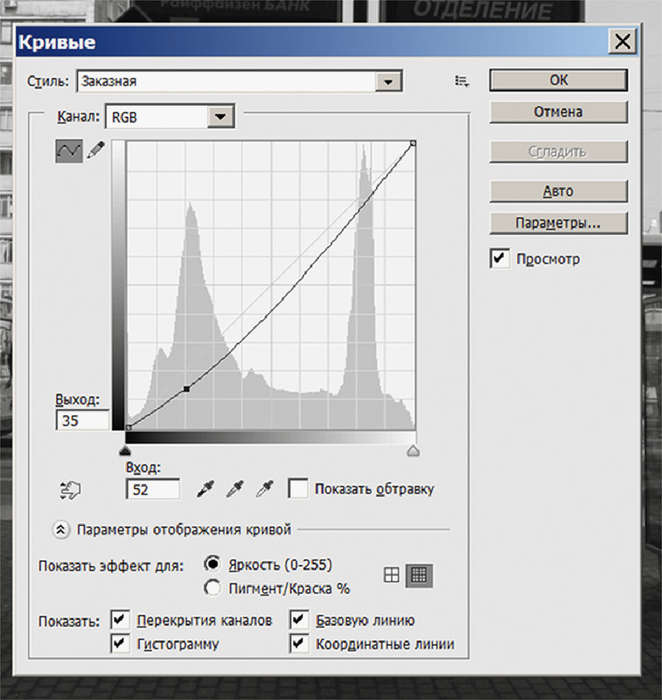Viewport: 662px width, 700px height.
Task: Pick the black point eyedropper
Action: pos(206,489)
